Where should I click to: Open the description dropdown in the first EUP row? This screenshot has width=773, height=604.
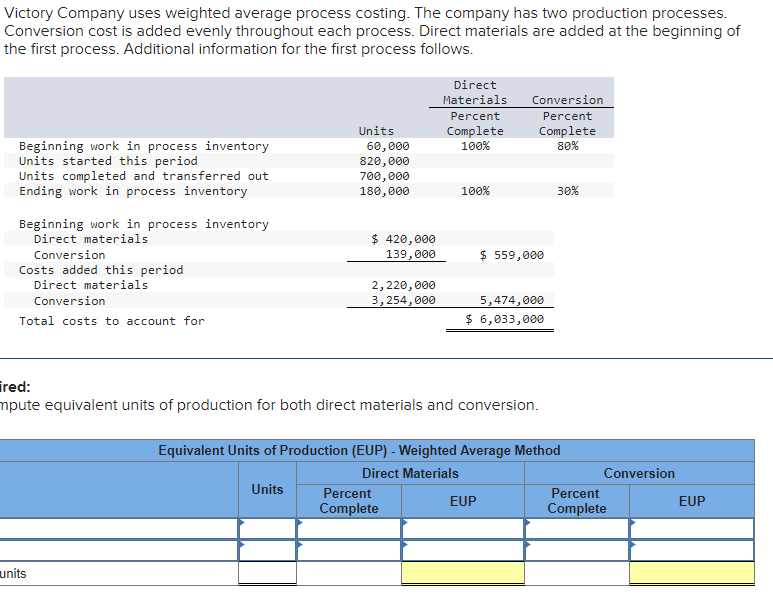[119, 529]
